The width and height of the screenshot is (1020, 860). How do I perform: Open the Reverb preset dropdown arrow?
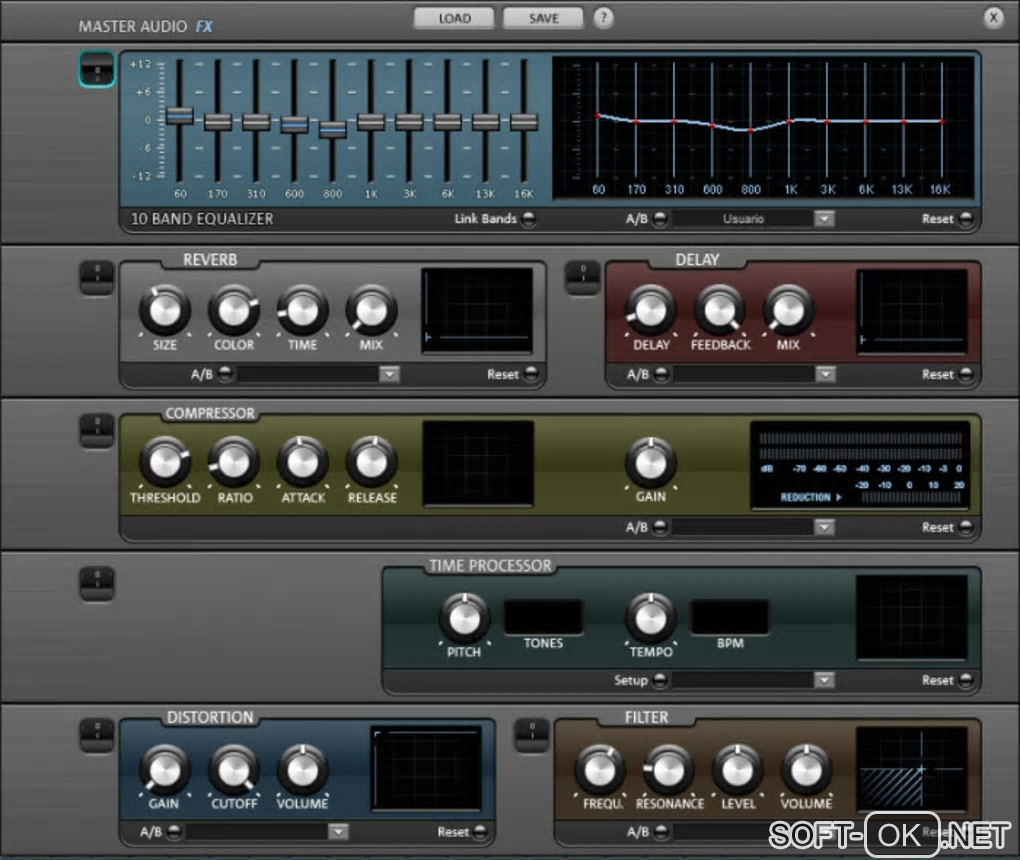389,374
